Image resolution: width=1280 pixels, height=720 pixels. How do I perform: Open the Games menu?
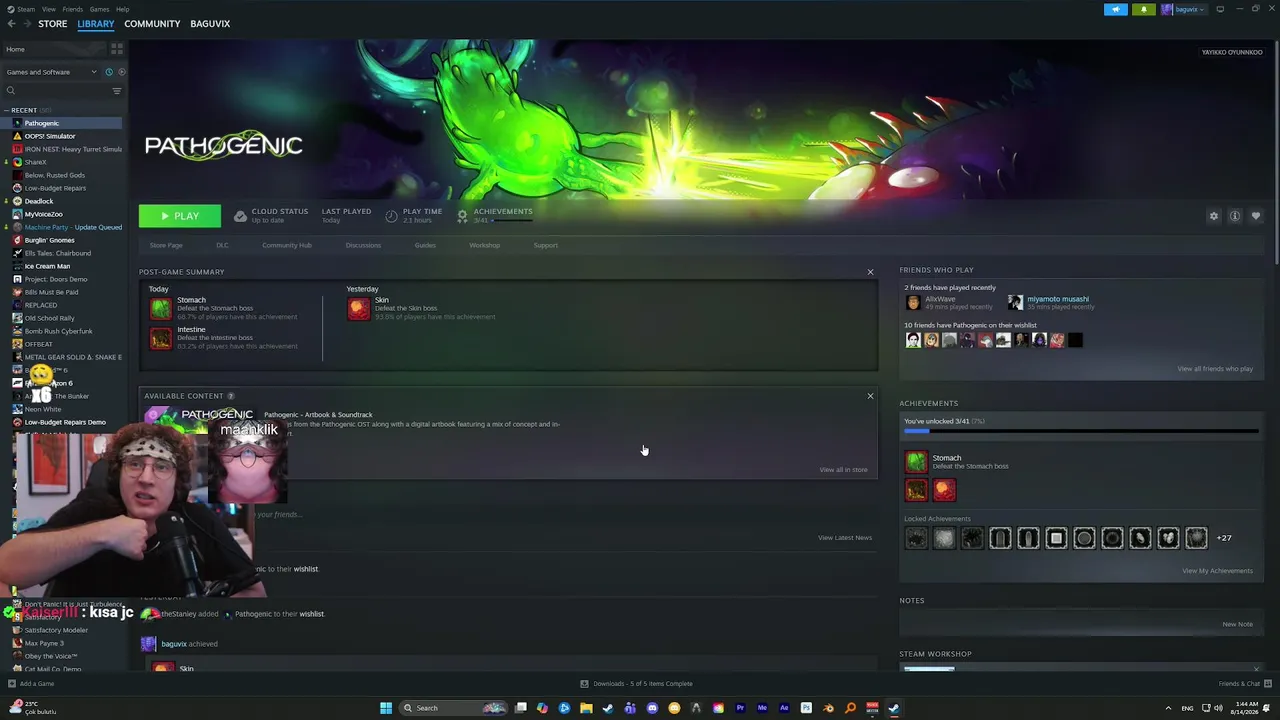pyautogui.click(x=99, y=9)
